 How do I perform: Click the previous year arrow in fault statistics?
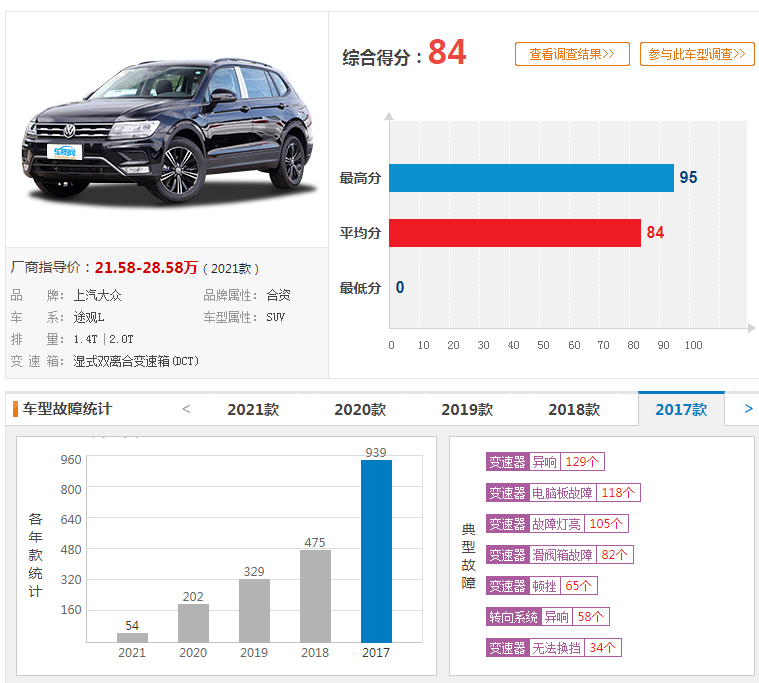pyautogui.click(x=186, y=409)
